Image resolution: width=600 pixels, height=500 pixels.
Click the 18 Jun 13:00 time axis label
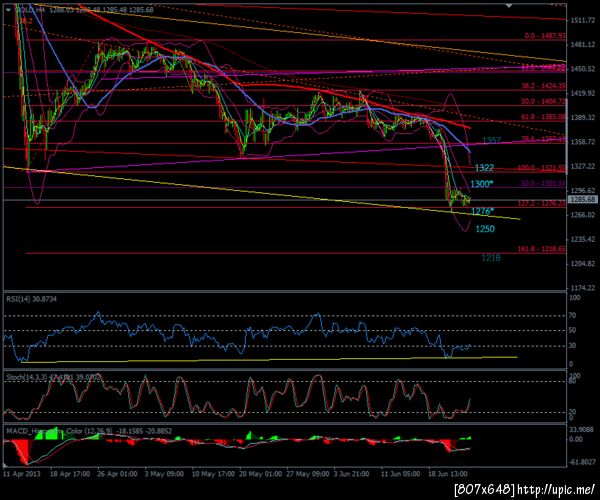(x=447, y=474)
